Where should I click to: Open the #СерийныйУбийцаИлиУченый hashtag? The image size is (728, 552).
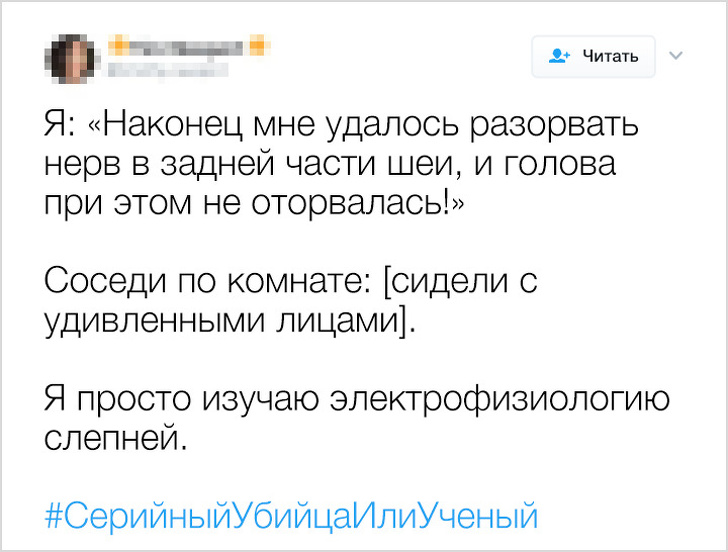[x=291, y=516]
